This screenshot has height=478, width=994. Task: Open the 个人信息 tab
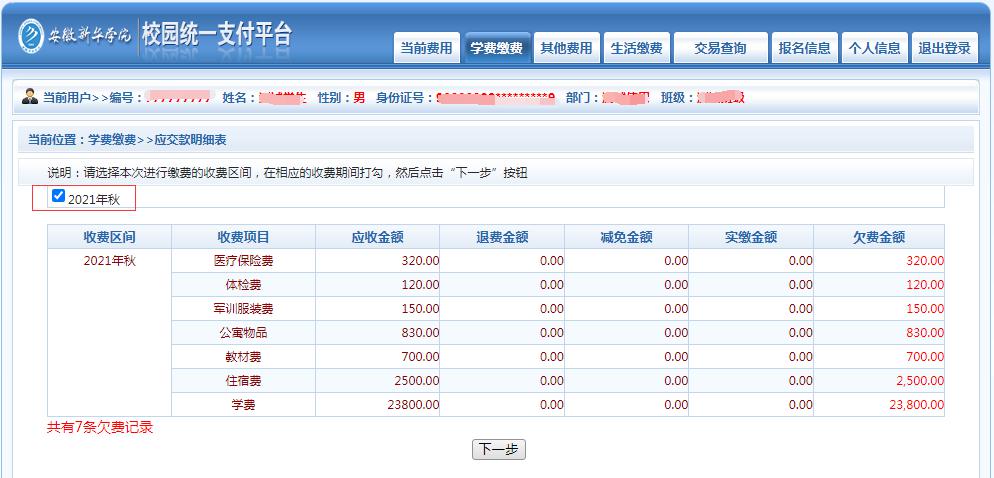click(874, 48)
